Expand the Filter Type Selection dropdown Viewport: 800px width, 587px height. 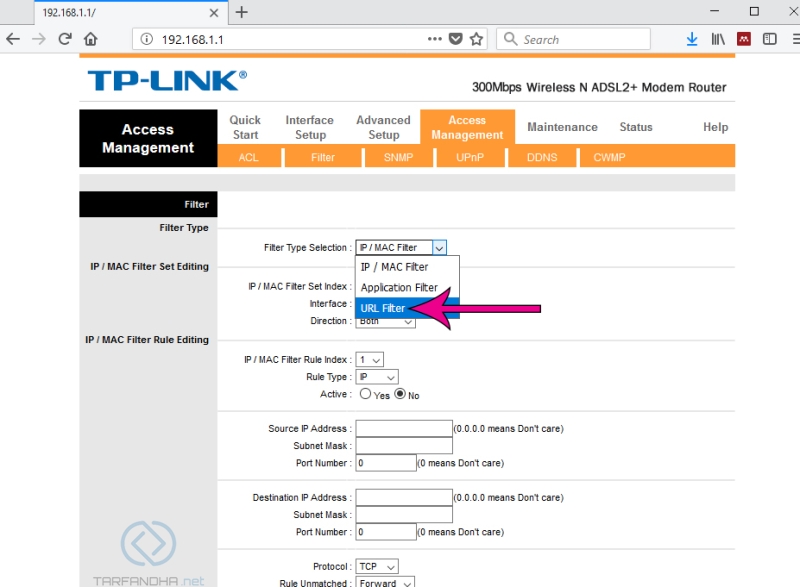coord(401,247)
